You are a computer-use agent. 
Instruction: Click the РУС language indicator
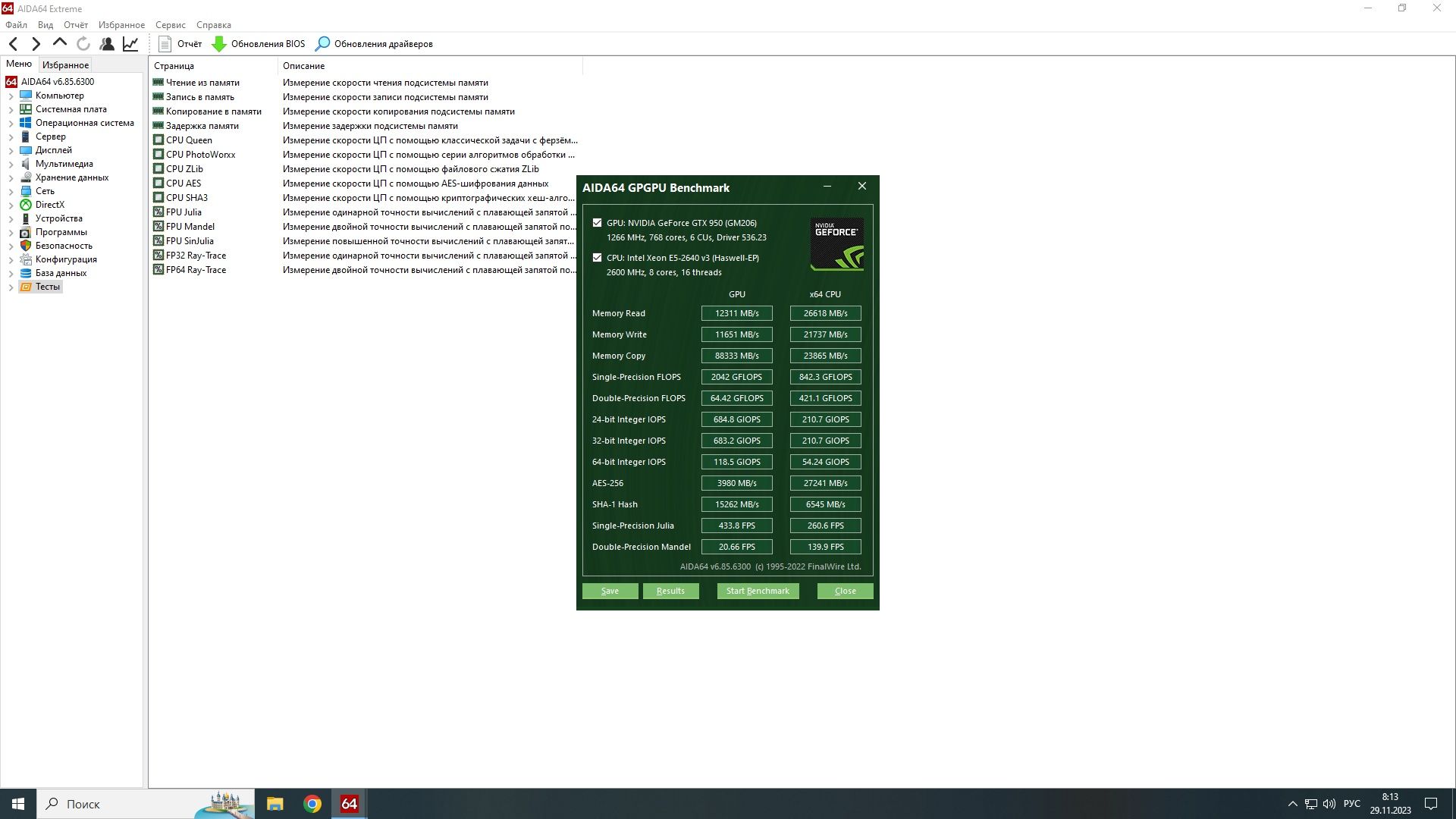pyautogui.click(x=1351, y=804)
